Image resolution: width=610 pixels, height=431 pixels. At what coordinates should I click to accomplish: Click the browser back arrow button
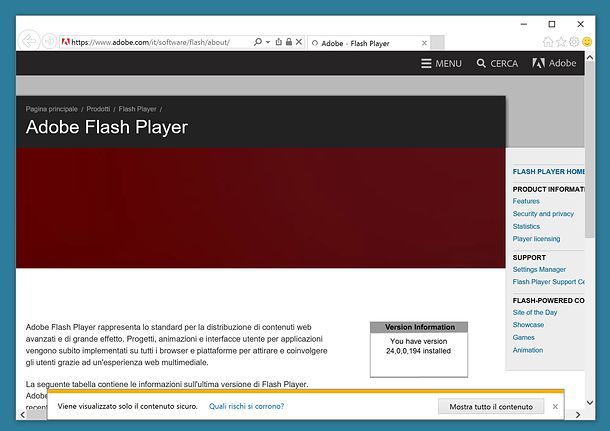click(29, 40)
